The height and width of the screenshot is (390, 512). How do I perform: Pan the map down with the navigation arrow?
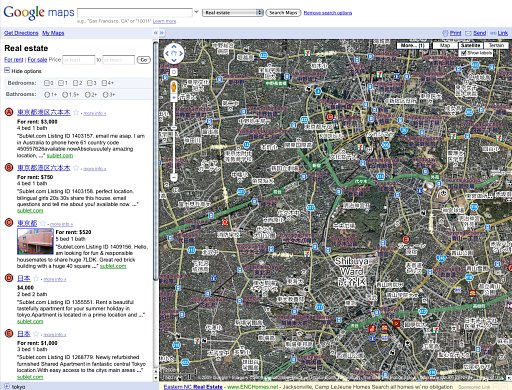(174, 60)
